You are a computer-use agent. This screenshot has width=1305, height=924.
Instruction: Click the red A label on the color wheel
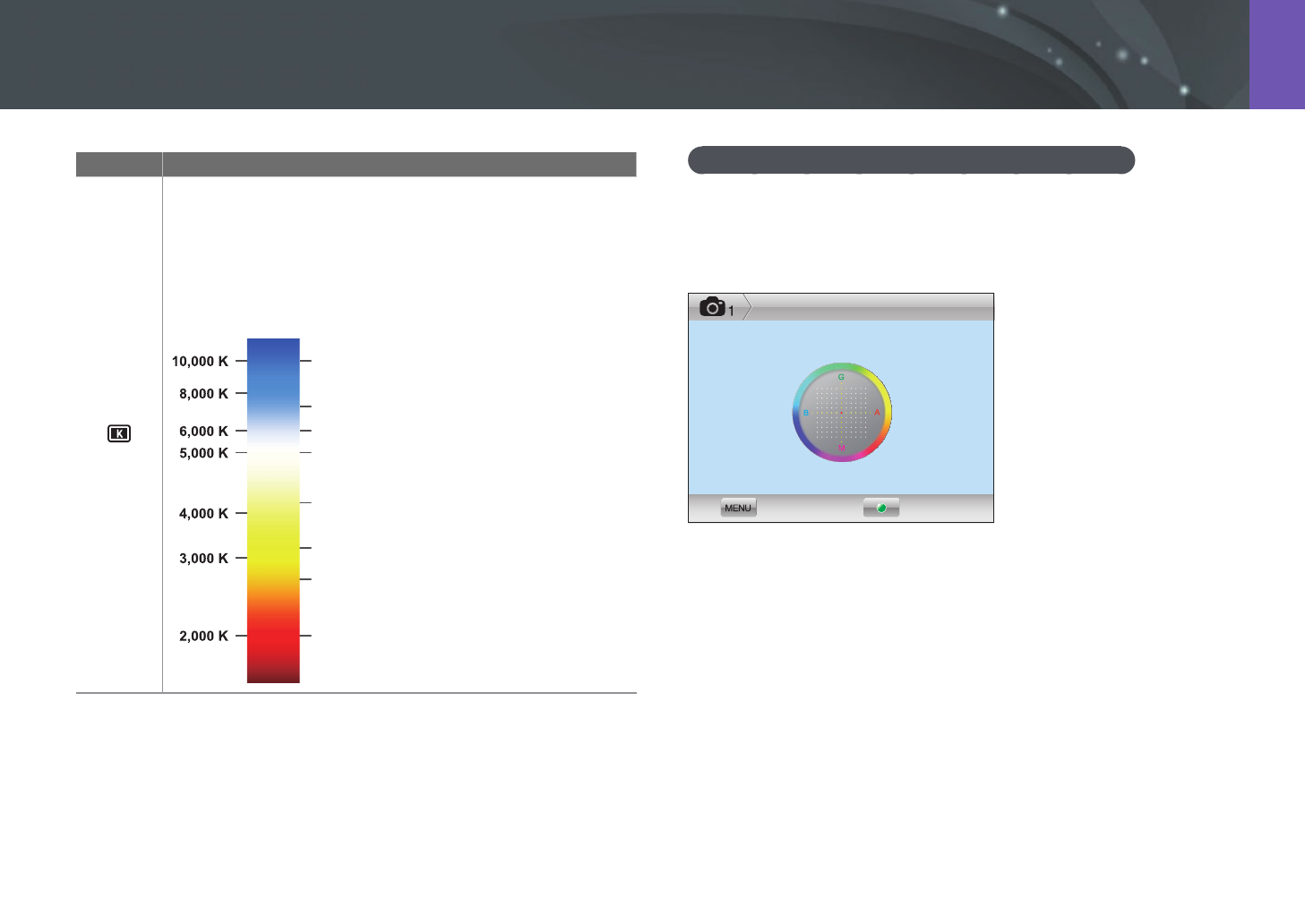pyautogui.click(x=877, y=413)
